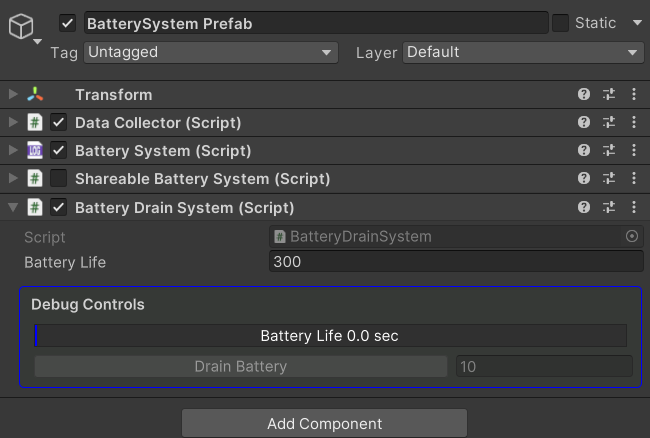Viewport: 650px width, 438px height.
Task: Click the Drain Battery button
Action: pyautogui.click(x=241, y=366)
